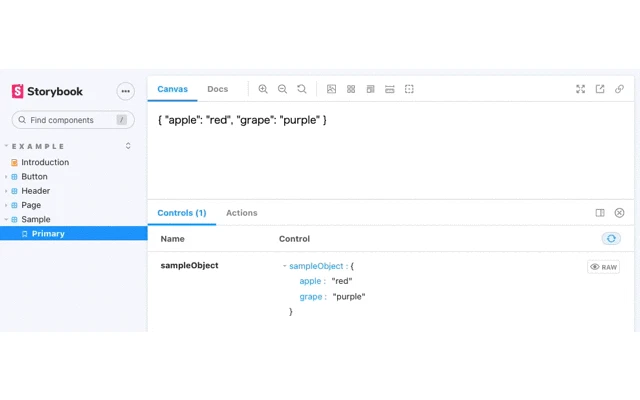Open the Introduction docs page
This screenshot has width=640, height=400.
(x=45, y=162)
